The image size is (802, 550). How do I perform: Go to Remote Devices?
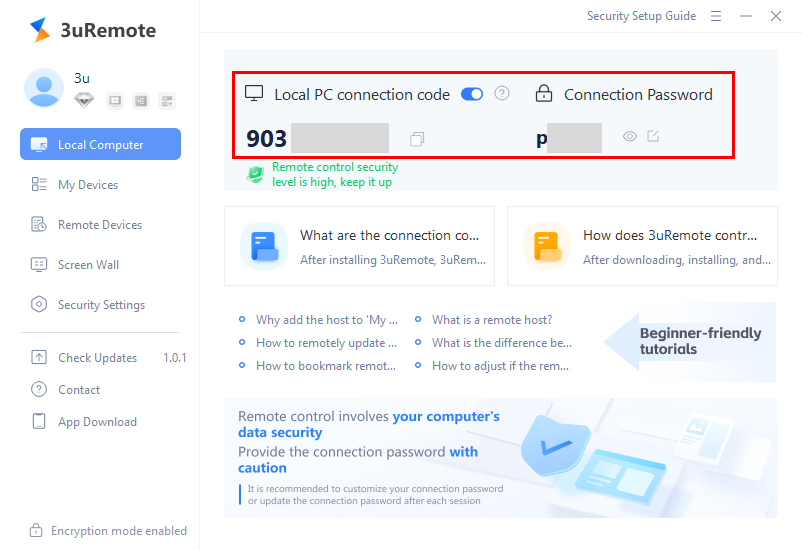point(100,225)
